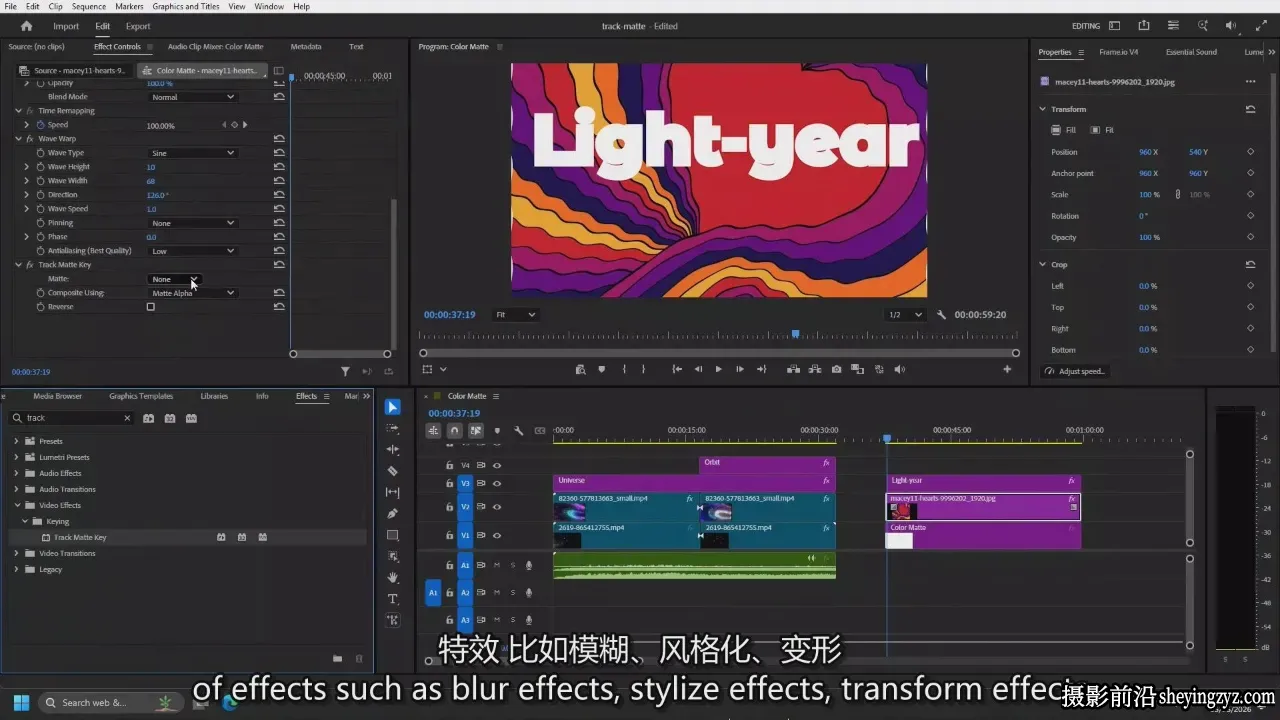Click the Program Monitor playhead marker
Image resolution: width=1280 pixels, height=720 pixels.
795,334
